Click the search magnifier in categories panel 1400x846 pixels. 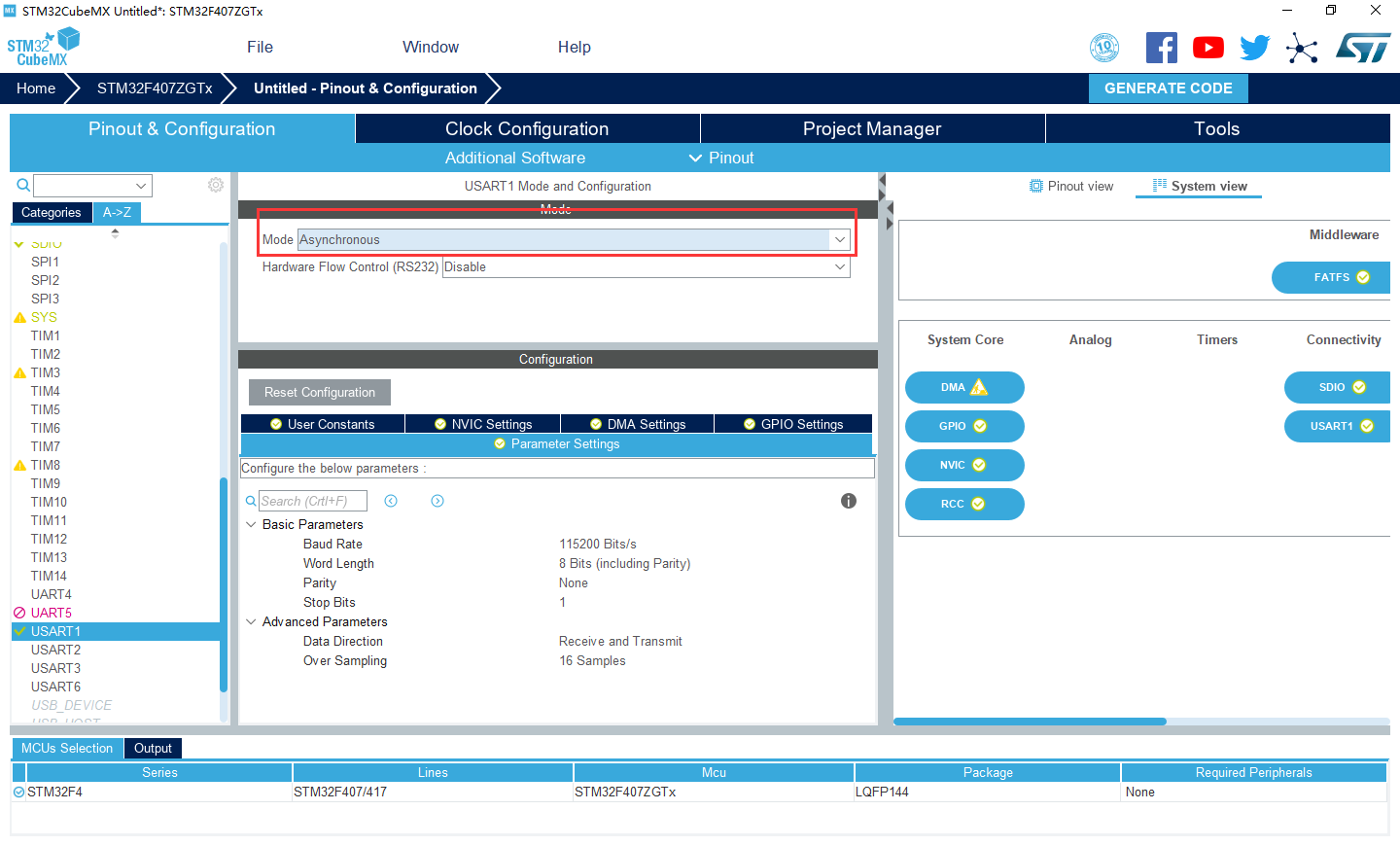(23, 185)
